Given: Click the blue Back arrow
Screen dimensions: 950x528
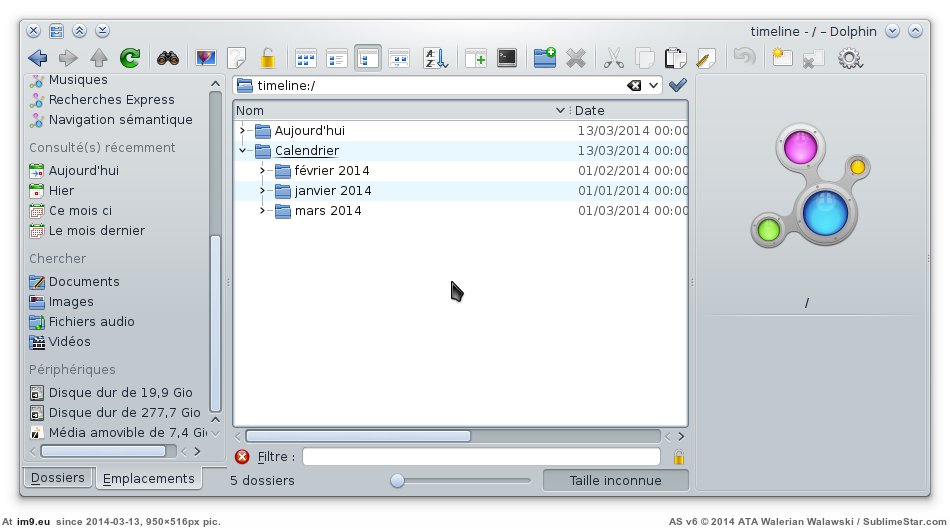Looking at the screenshot, I should point(37,58).
